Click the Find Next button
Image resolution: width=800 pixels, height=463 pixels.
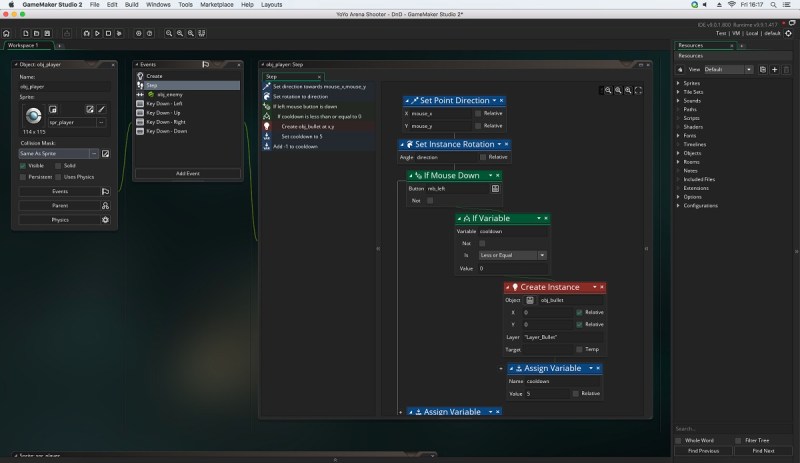point(762,451)
